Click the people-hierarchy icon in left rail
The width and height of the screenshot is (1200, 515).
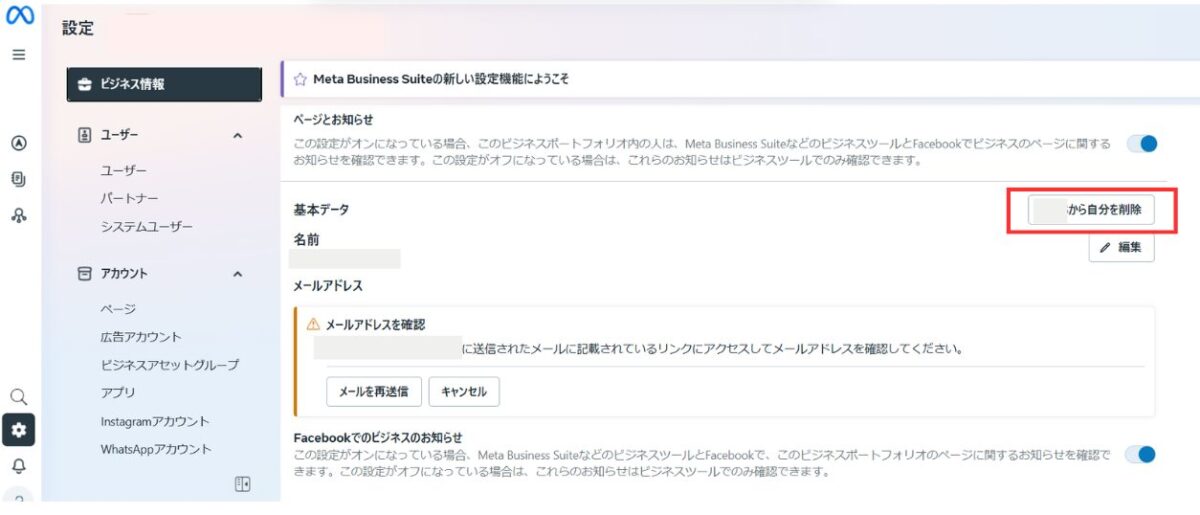click(x=19, y=214)
